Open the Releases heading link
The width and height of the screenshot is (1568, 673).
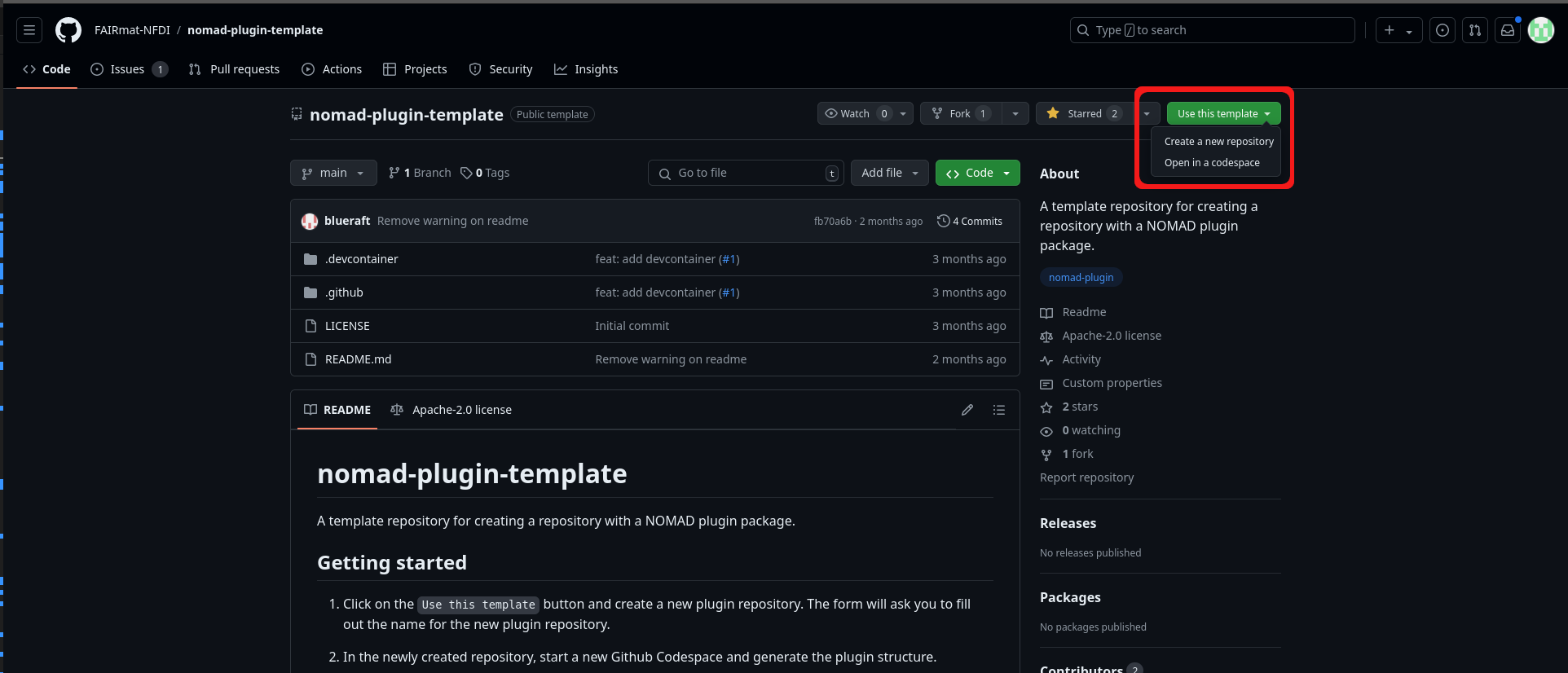(x=1068, y=523)
